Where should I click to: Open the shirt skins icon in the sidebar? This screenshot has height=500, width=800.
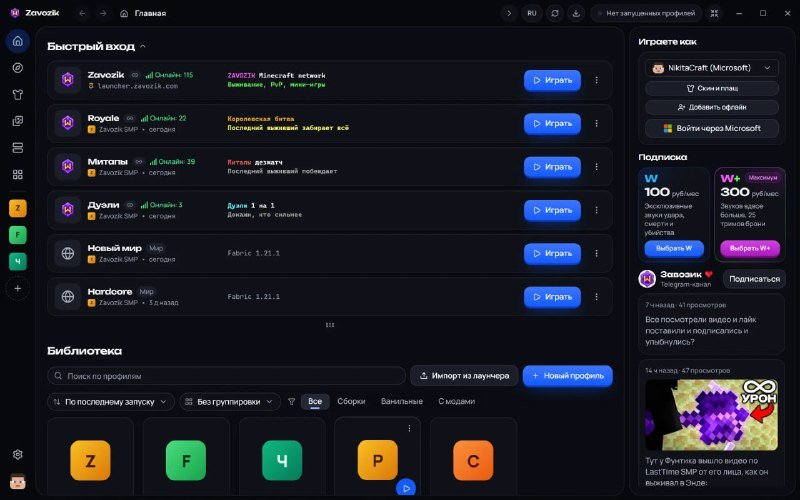18,94
